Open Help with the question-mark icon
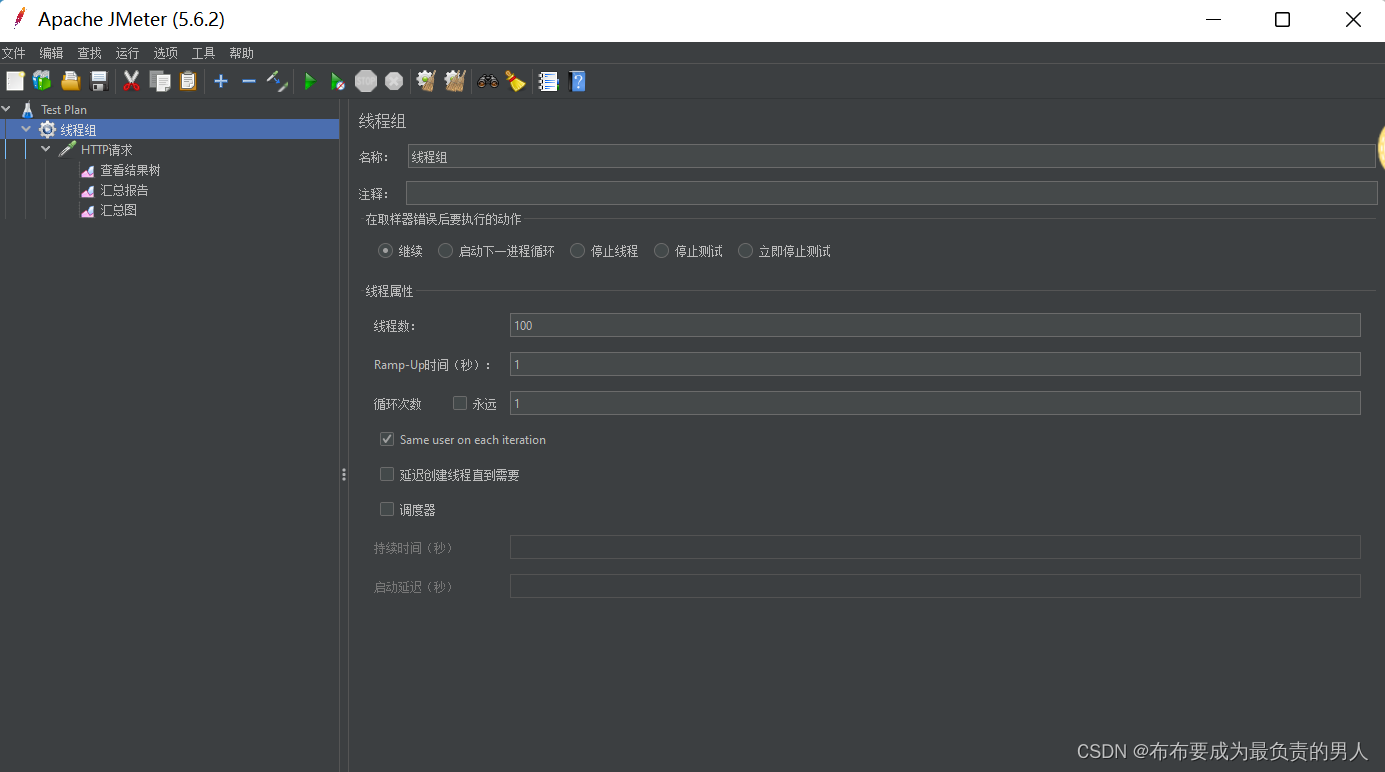The height and width of the screenshot is (772, 1385). pyautogui.click(x=577, y=81)
